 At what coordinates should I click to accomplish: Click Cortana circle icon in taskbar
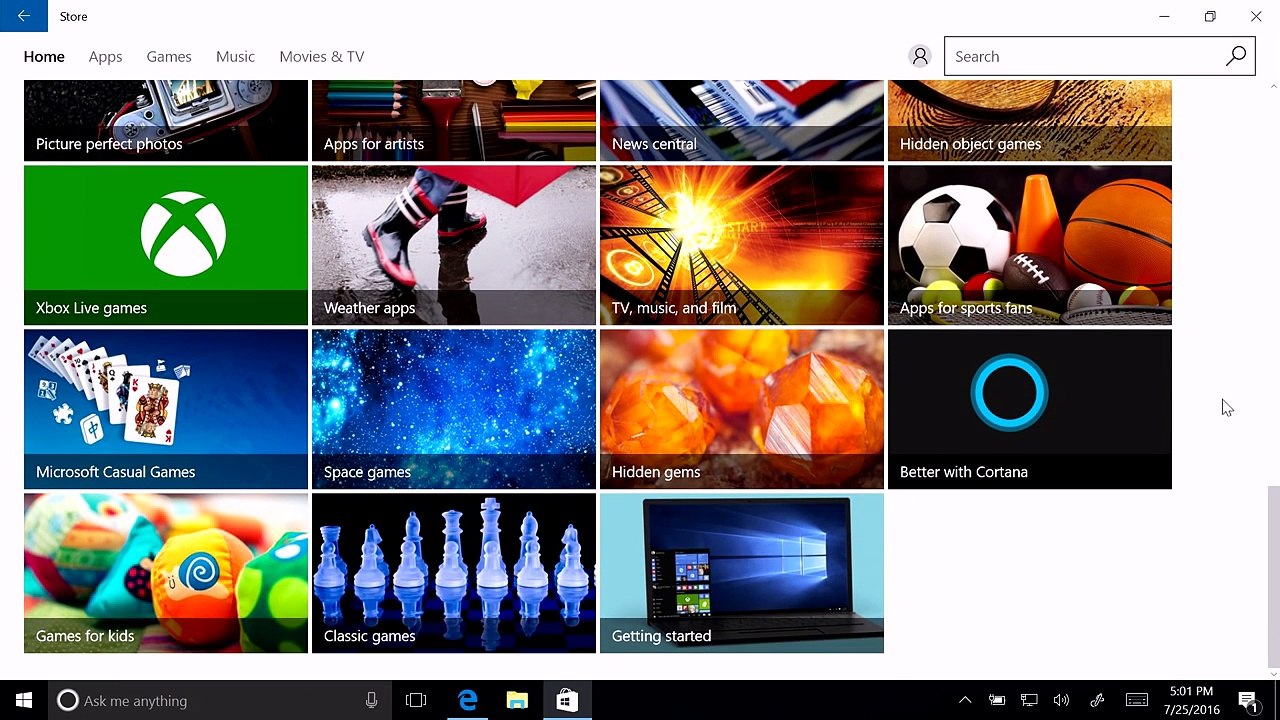tap(68, 700)
